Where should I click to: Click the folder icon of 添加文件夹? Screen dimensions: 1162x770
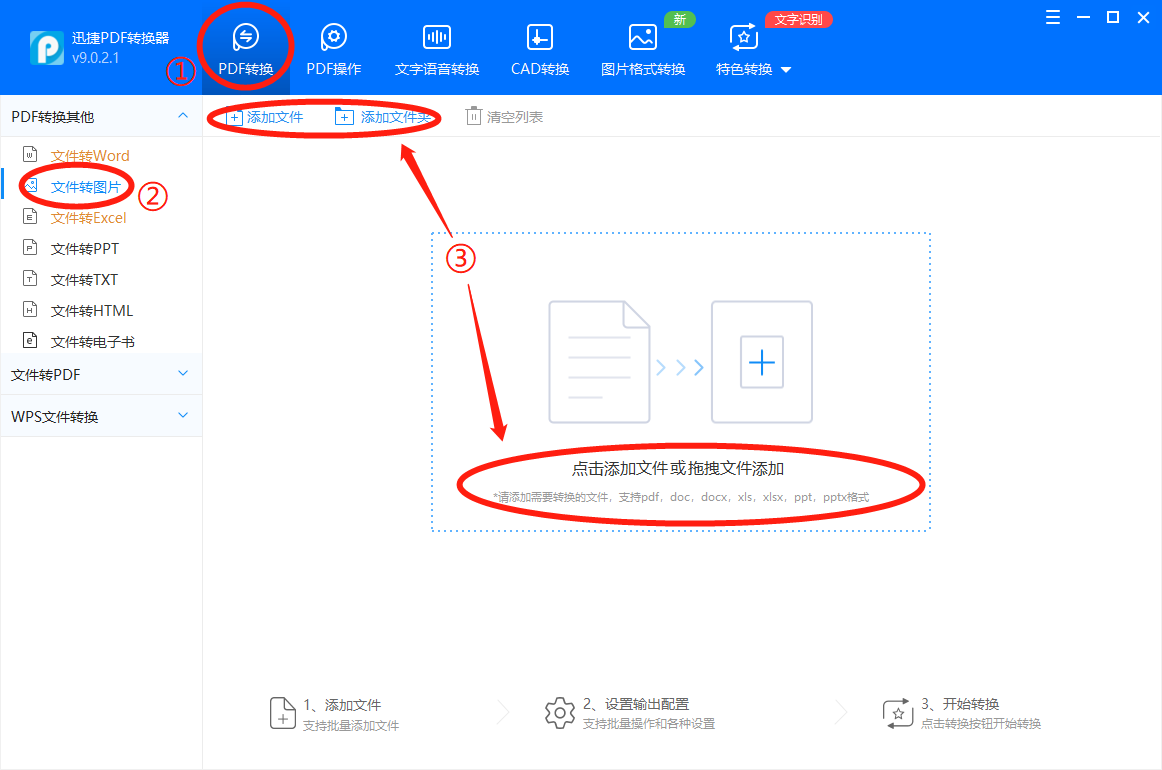coord(344,116)
